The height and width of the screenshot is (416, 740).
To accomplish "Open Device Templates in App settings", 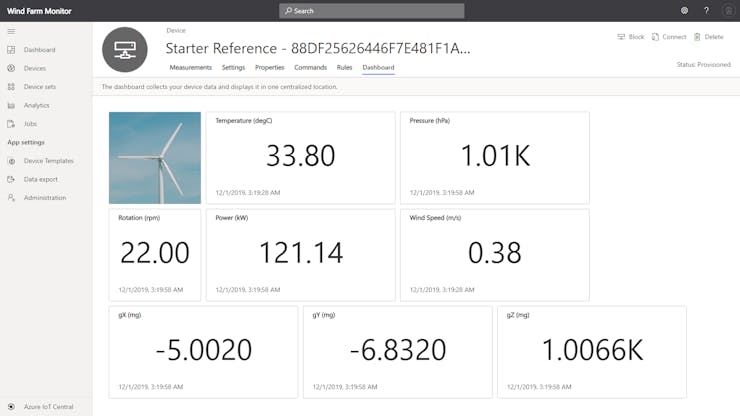I will pyautogui.click(x=48, y=161).
